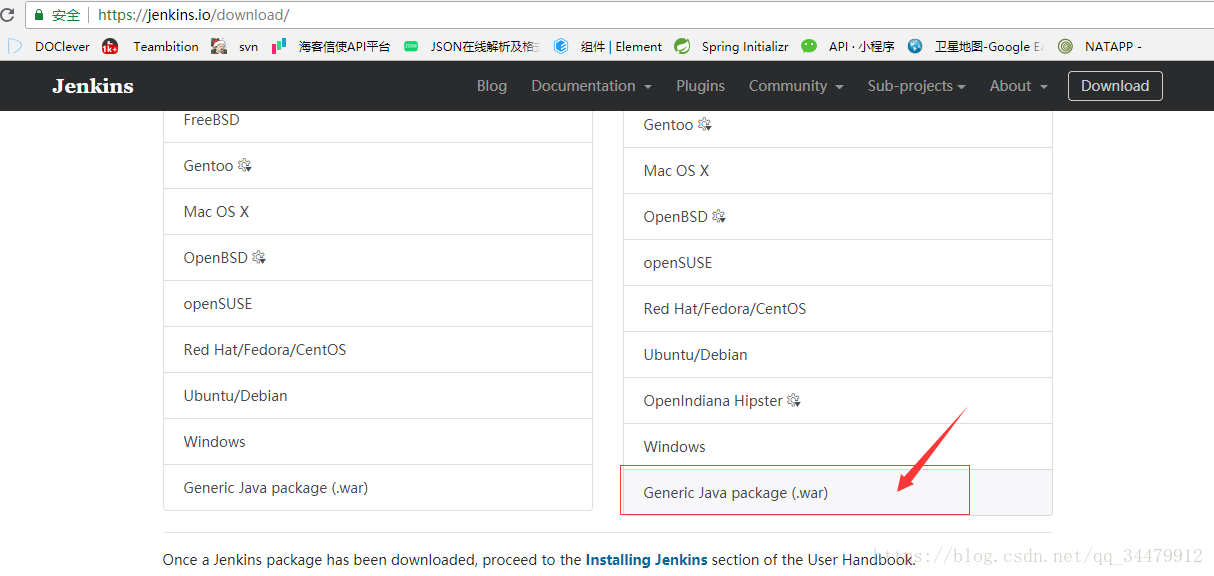Expand the Documentation dropdown menu
The width and height of the screenshot is (1214, 576).
(592, 86)
